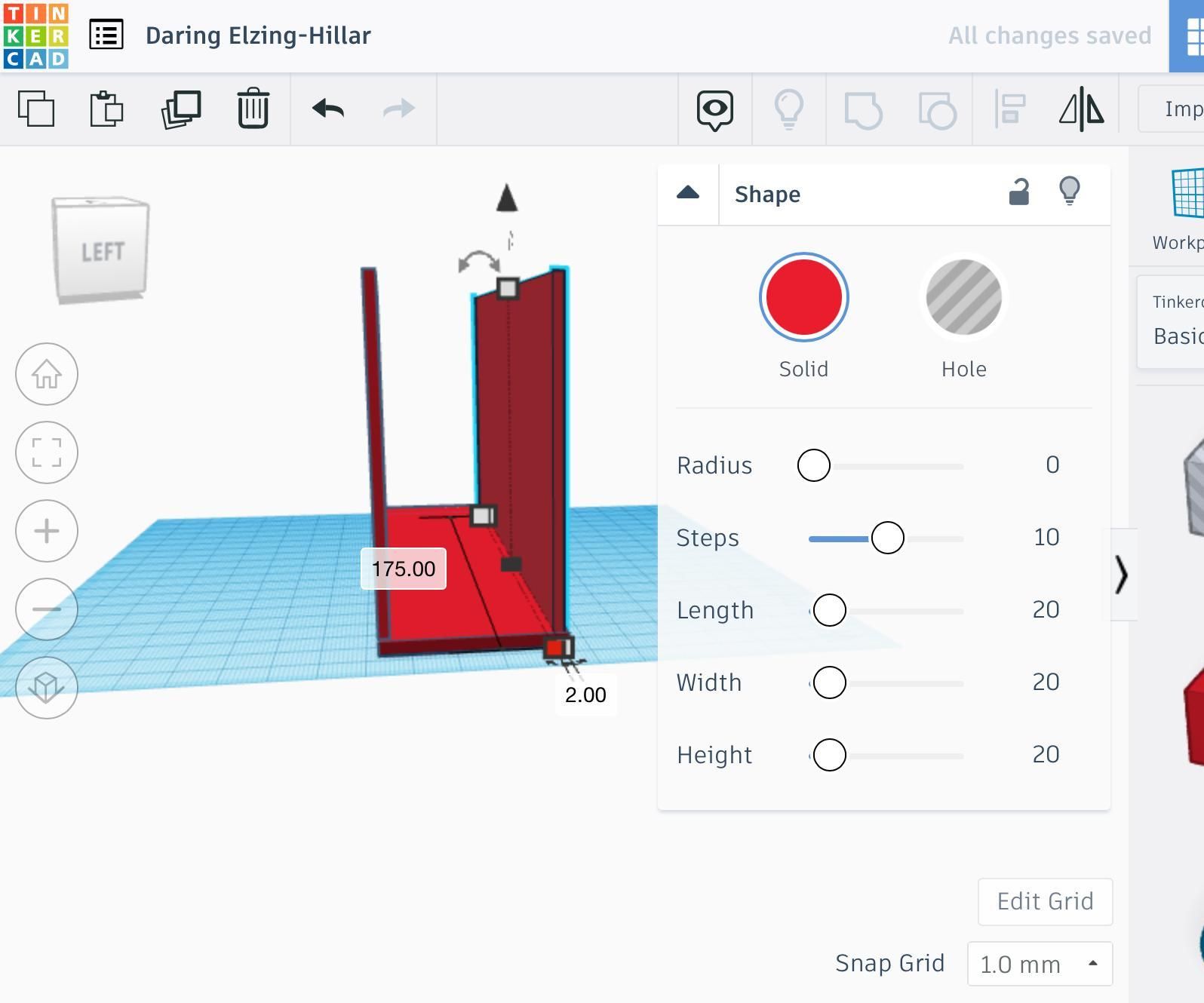1204x1003 pixels.
Task: Adjust the Radius slider handle
Action: coord(814,465)
